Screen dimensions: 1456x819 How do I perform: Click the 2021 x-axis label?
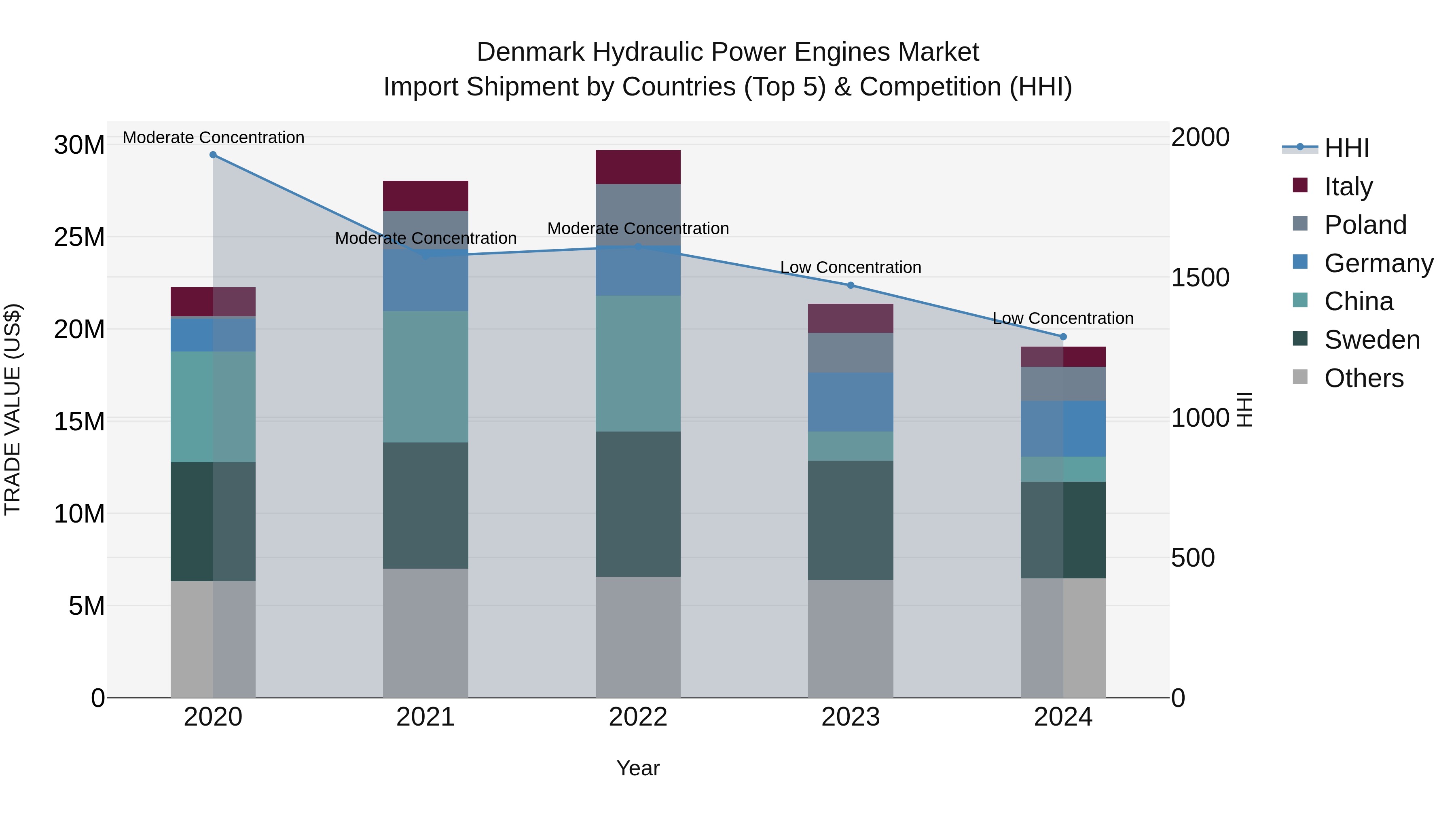coord(425,717)
